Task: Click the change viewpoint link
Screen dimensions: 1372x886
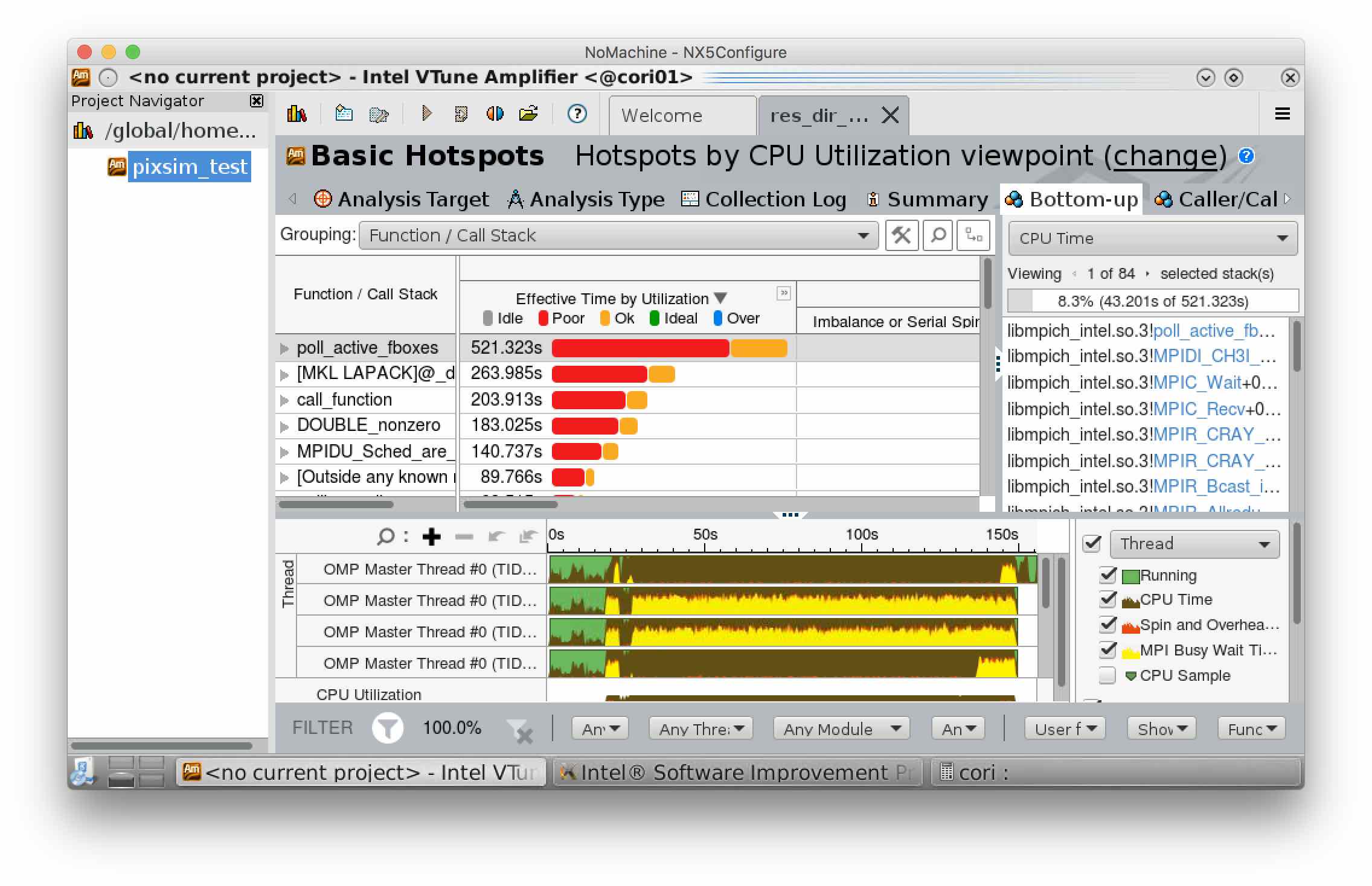Action: click(x=1165, y=156)
